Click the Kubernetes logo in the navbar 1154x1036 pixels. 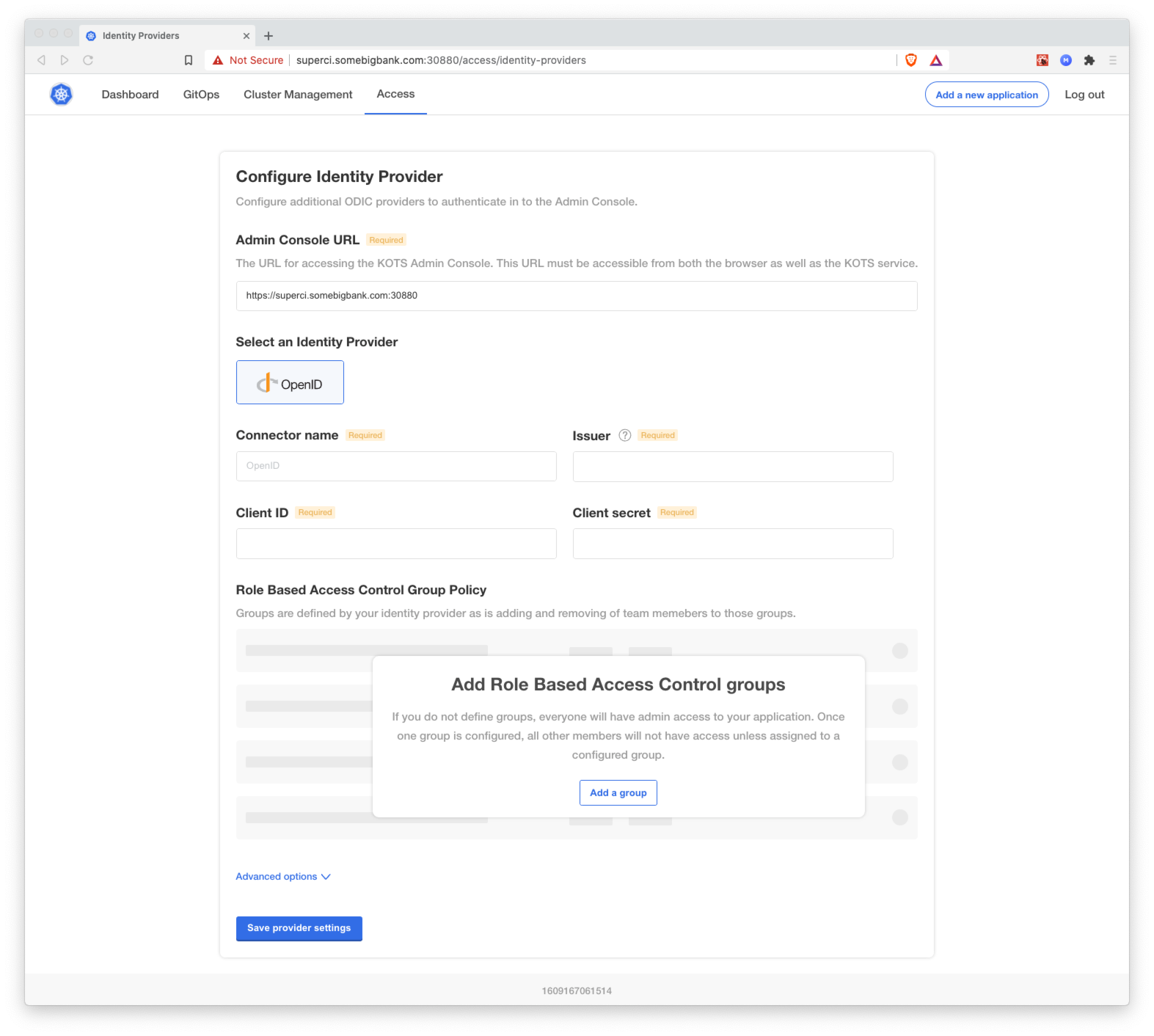[61, 94]
